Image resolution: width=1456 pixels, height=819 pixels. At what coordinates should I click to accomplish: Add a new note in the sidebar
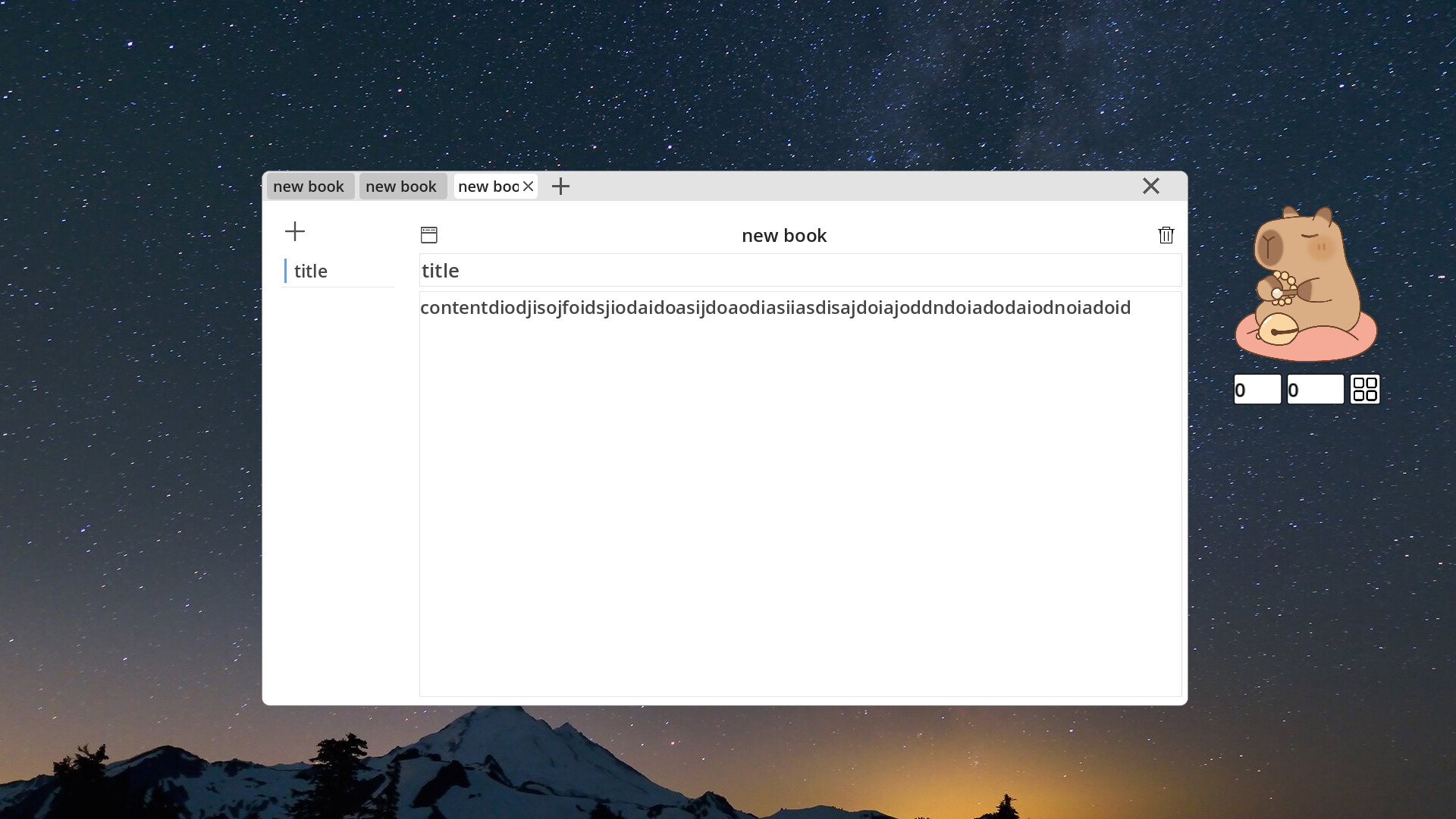[x=295, y=231]
